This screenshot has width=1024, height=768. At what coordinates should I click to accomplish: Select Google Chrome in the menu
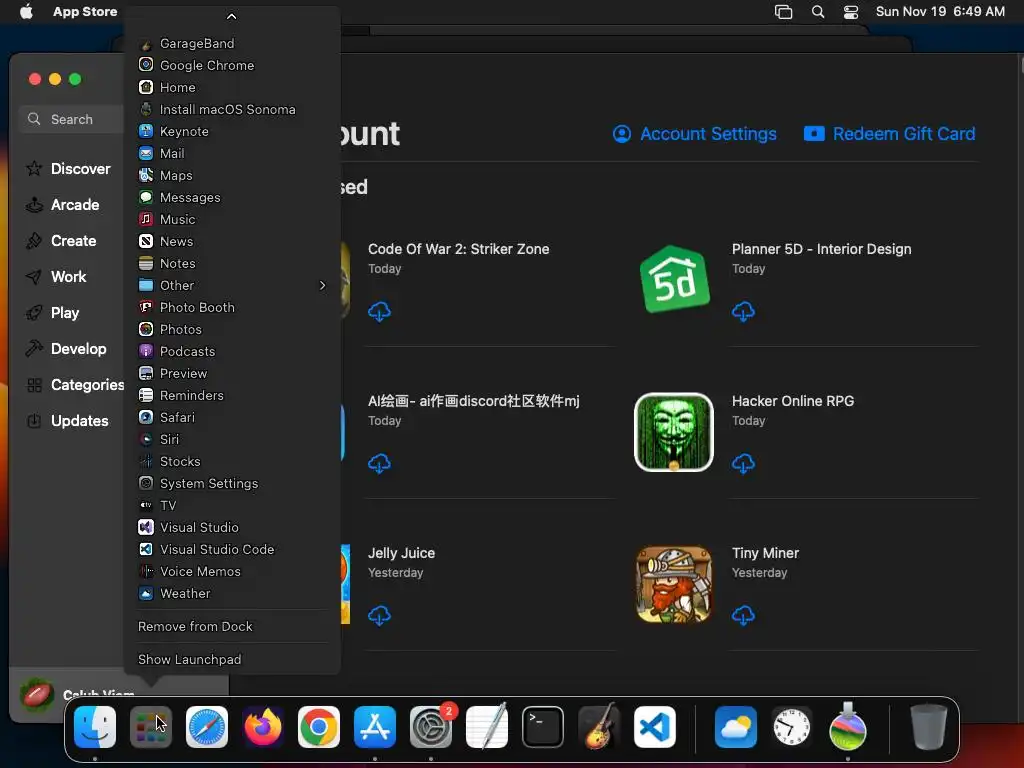point(232,65)
